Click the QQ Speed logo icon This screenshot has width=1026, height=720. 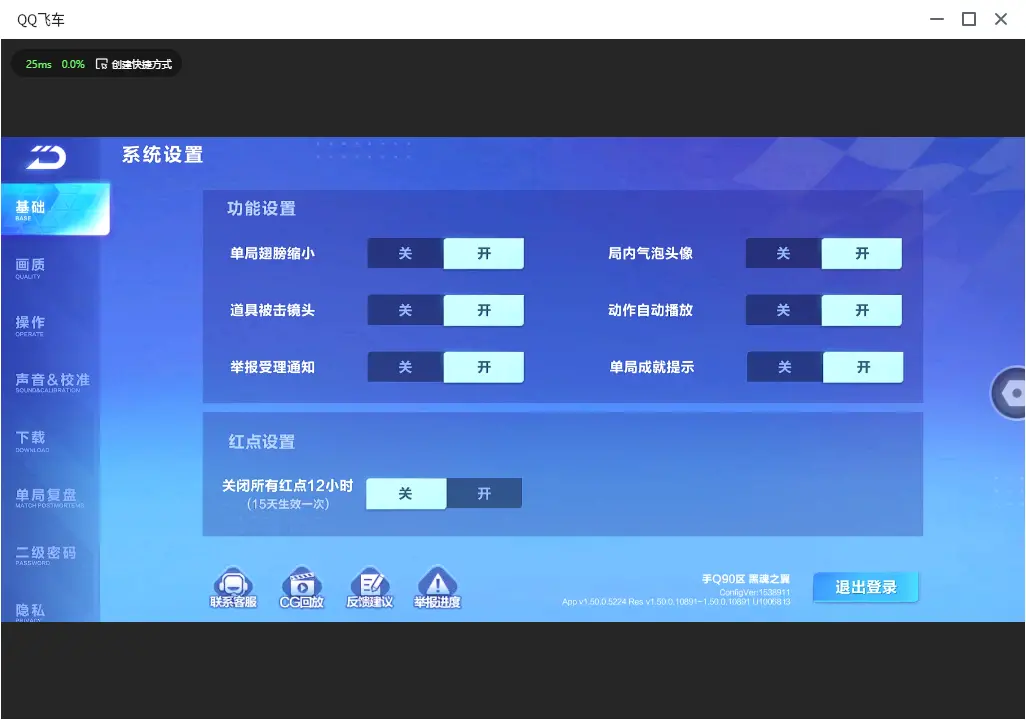click(x=46, y=157)
